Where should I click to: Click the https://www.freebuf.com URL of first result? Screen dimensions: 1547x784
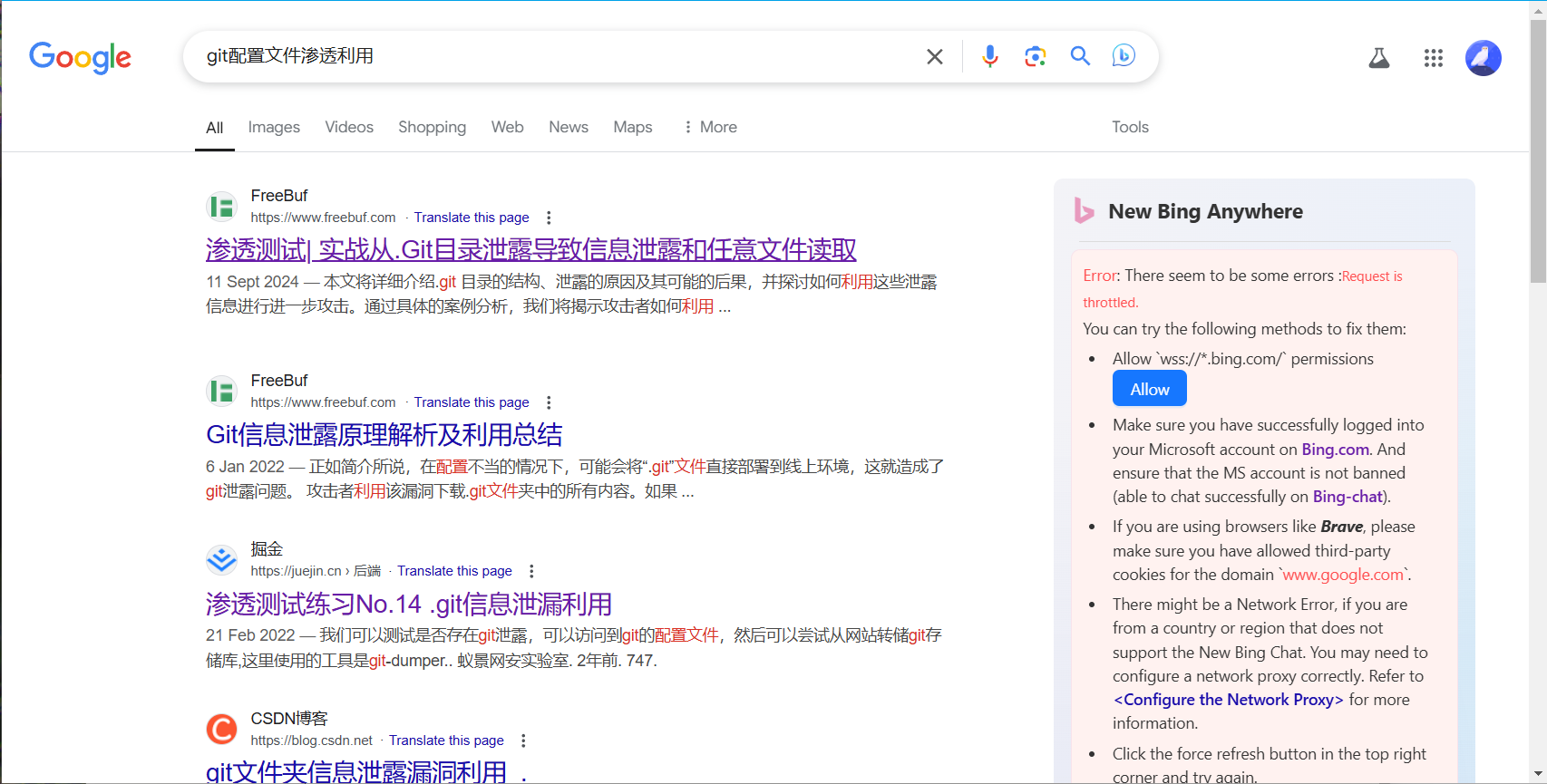tap(323, 218)
